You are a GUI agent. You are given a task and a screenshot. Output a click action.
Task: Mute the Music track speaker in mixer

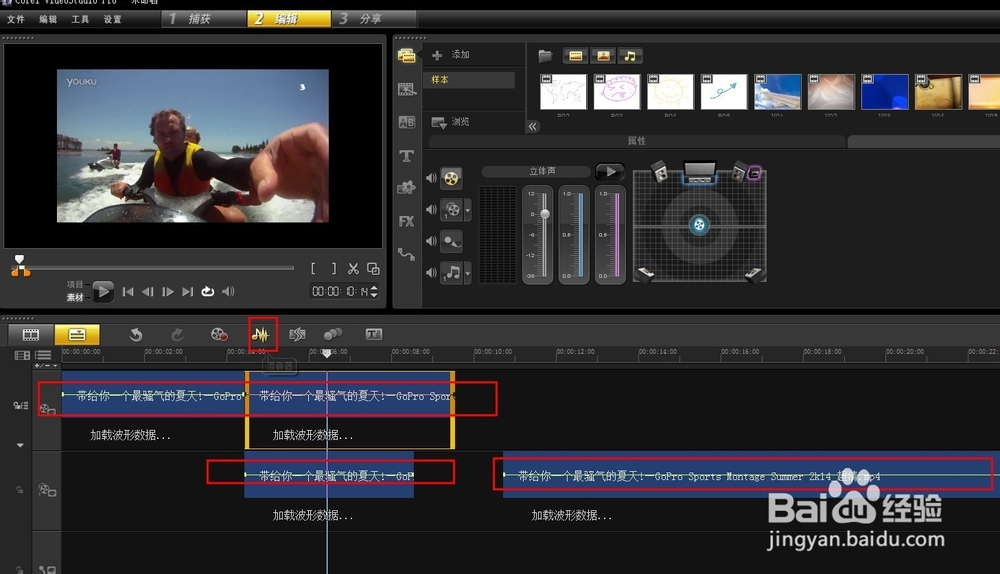pos(431,273)
